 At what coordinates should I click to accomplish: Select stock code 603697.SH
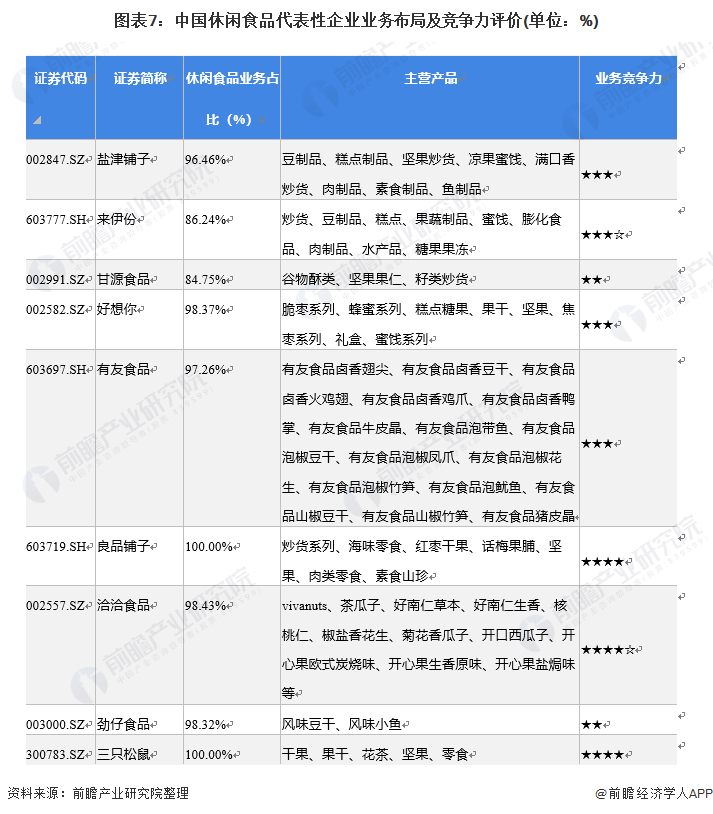56,370
